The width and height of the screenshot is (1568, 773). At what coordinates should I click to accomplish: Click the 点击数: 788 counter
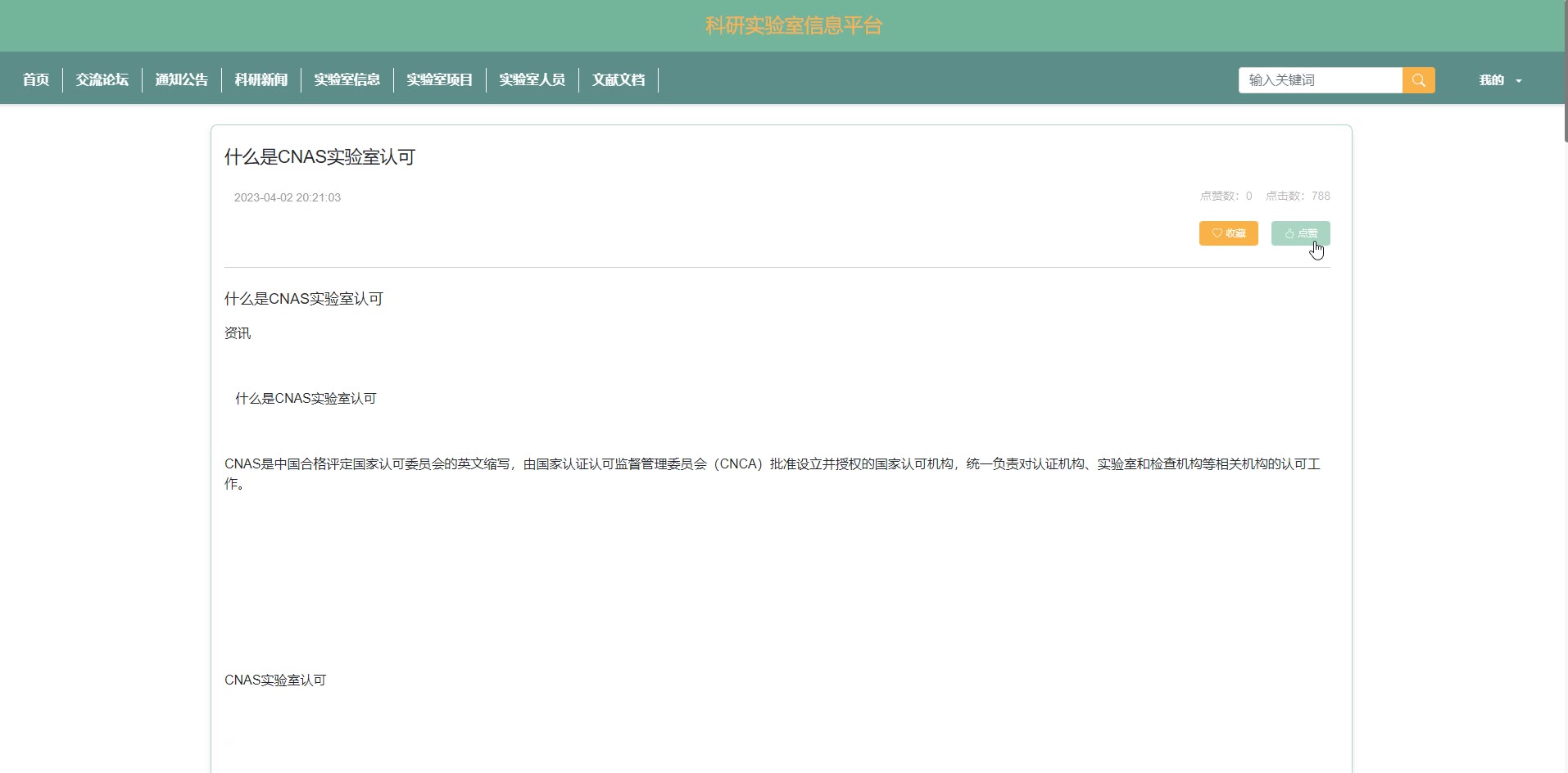[x=1298, y=196]
